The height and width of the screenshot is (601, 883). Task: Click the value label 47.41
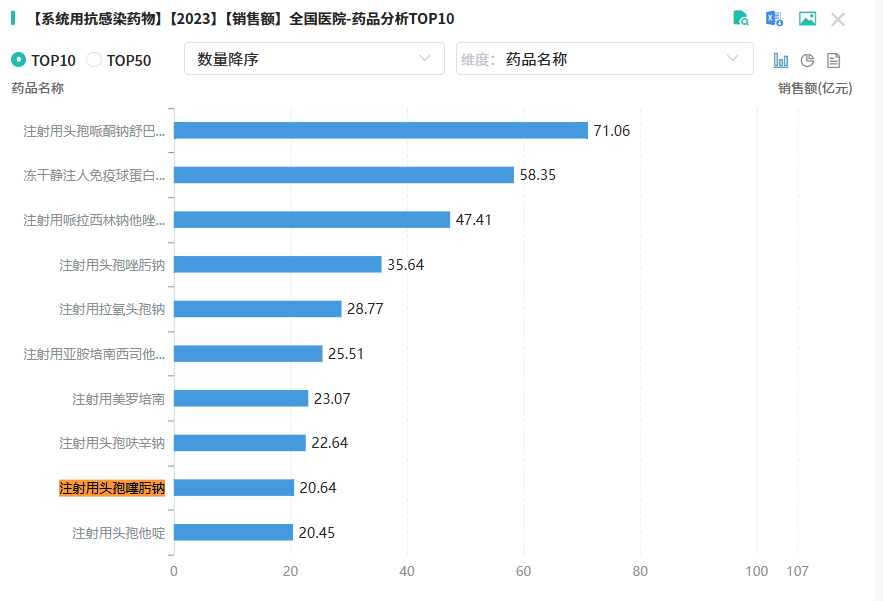click(x=474, y=220)
